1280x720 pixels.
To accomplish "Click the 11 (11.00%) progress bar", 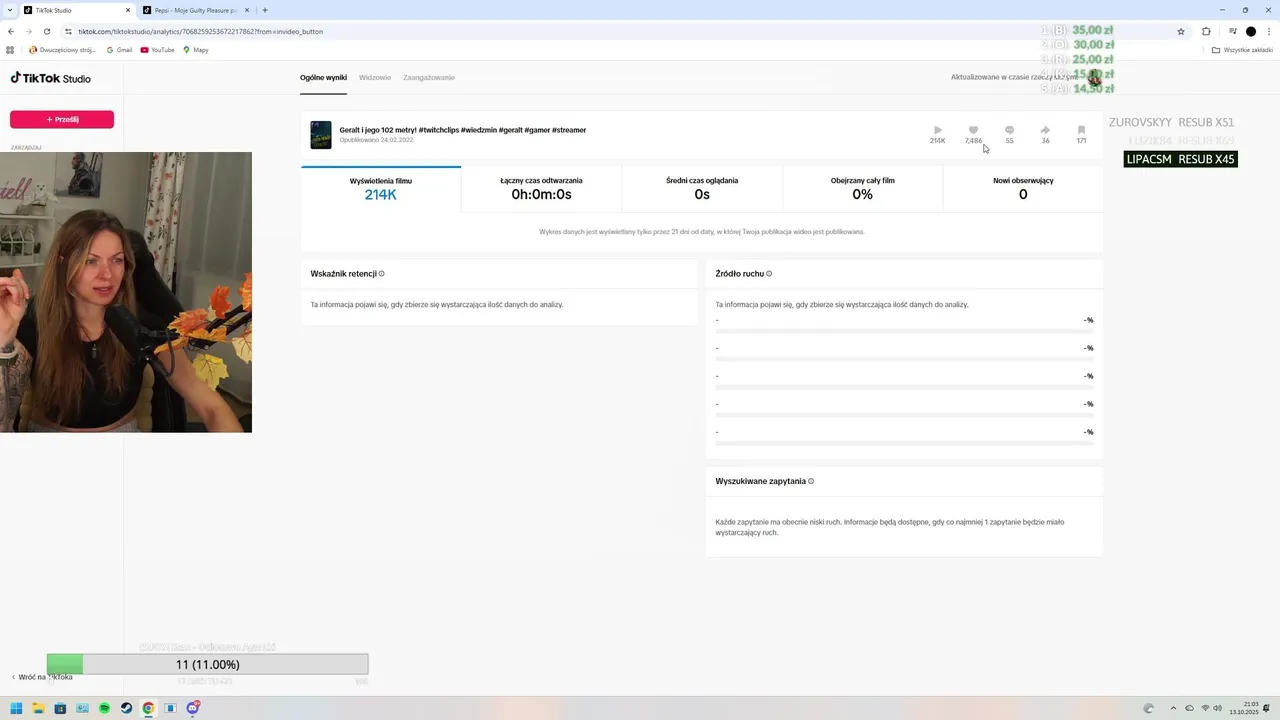I will click(x=208, y=664).
